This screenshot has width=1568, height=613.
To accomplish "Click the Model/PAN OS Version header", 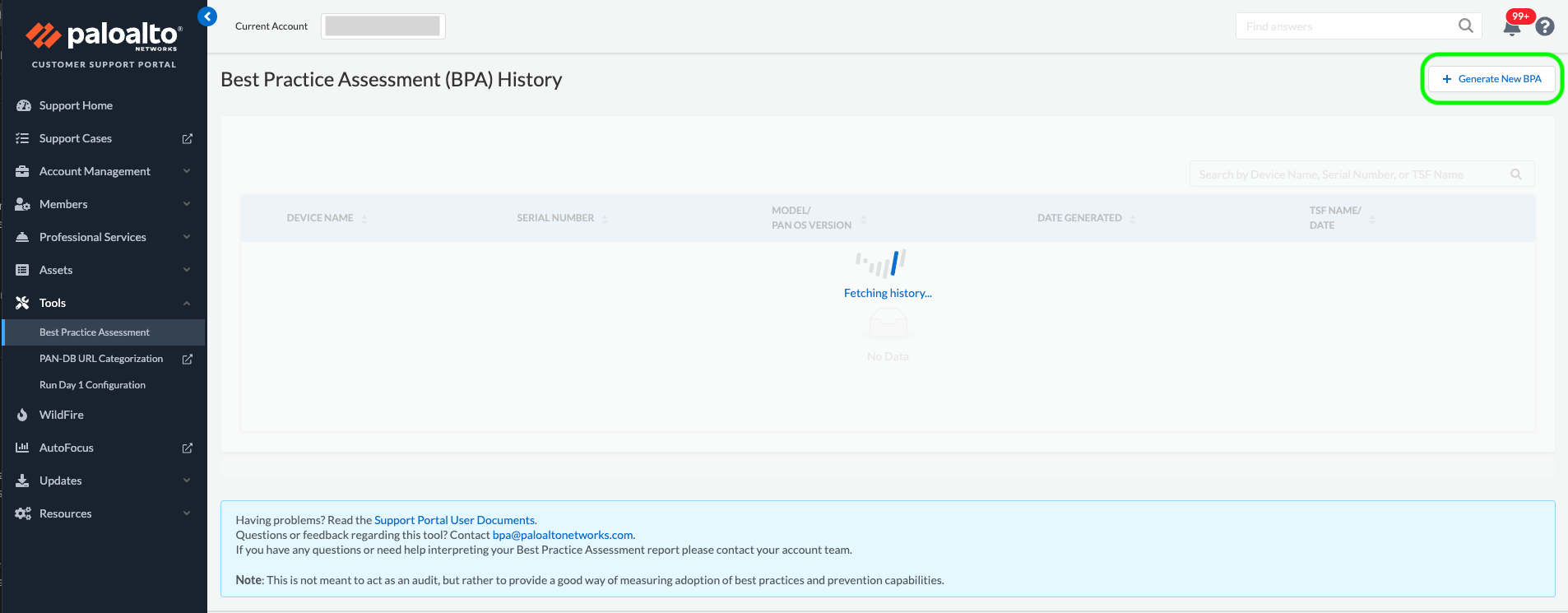I will click(811, 218).
